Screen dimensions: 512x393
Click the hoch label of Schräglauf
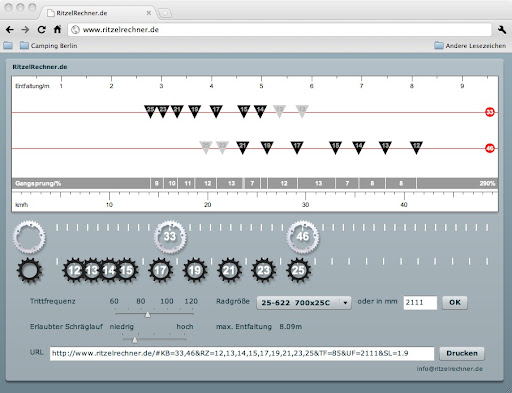pyautogui.click(x=185, y=327)
